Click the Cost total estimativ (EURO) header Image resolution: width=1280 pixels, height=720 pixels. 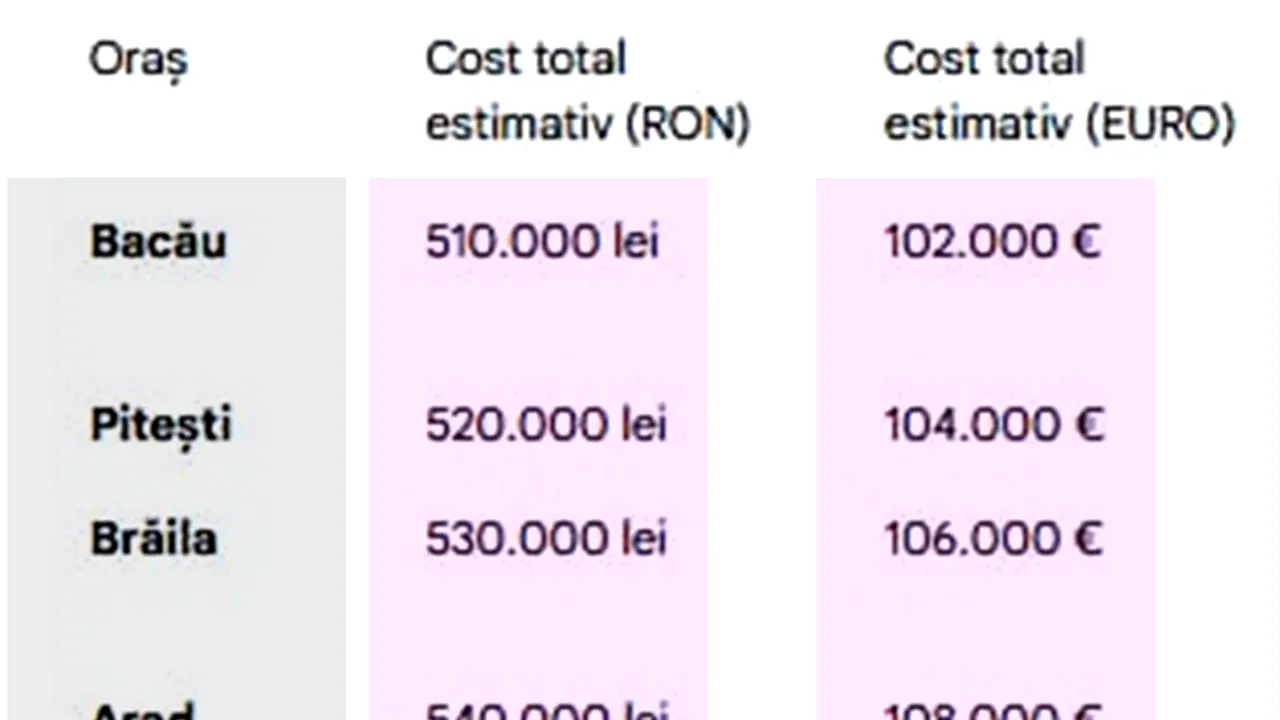pos(1059,91)
